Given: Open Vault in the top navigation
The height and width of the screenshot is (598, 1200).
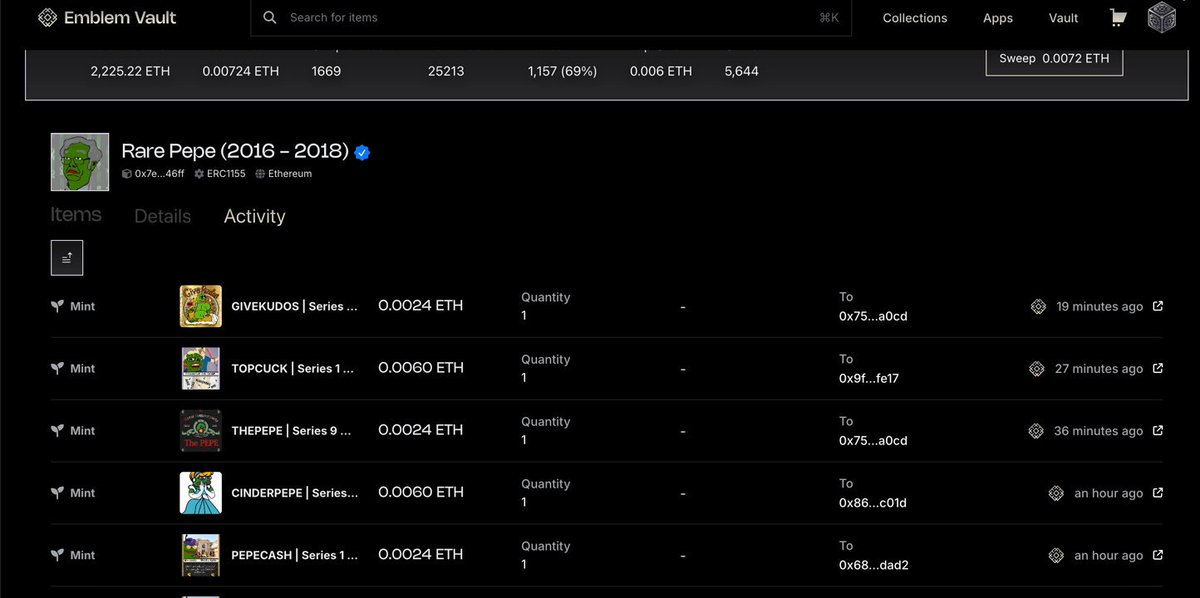Looking at the screenshot, I should pyautogui.click(x=1064, y=18).
